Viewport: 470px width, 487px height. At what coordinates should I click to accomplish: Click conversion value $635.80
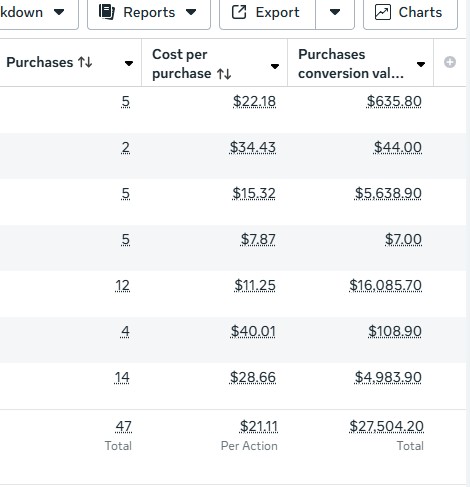tap(394, 101)
